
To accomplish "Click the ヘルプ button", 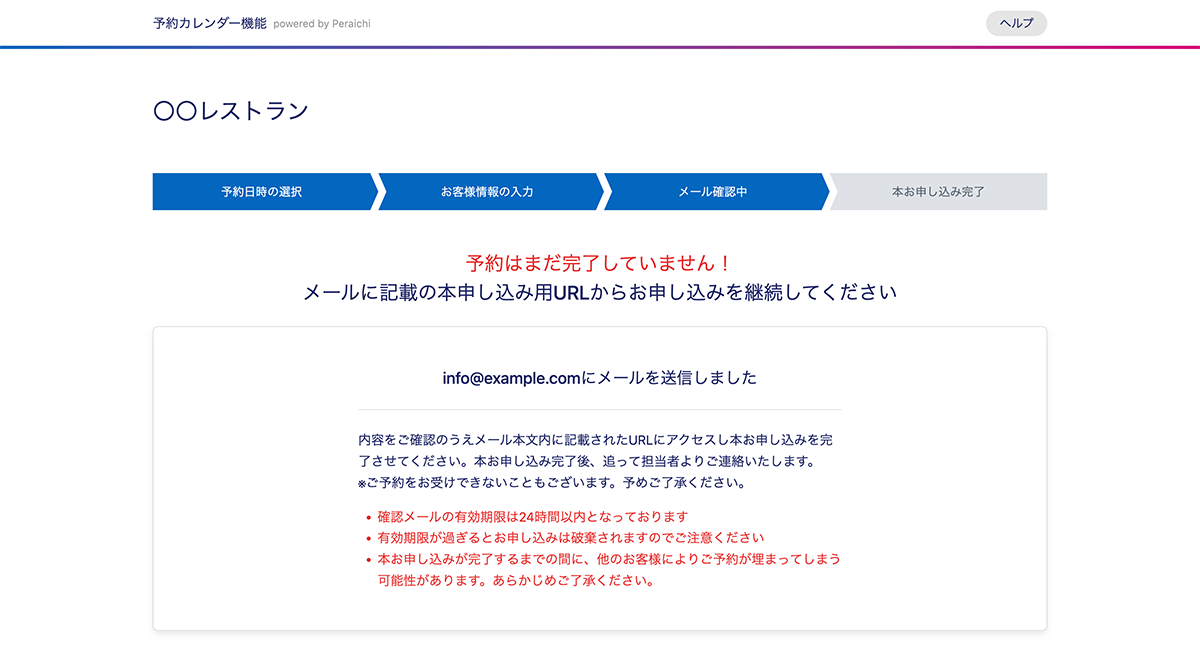I will tap(1016, 23).
